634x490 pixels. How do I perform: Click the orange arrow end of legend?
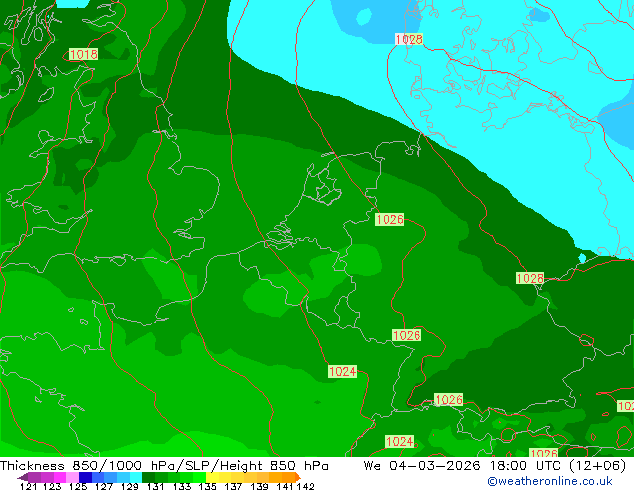[x=298, y=477]
